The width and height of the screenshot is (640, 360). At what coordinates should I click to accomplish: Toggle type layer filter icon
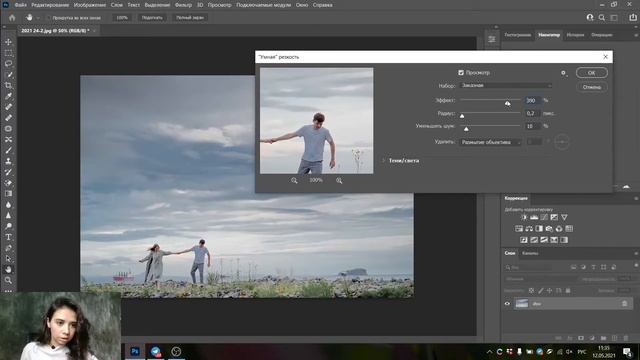pos(593,267)
